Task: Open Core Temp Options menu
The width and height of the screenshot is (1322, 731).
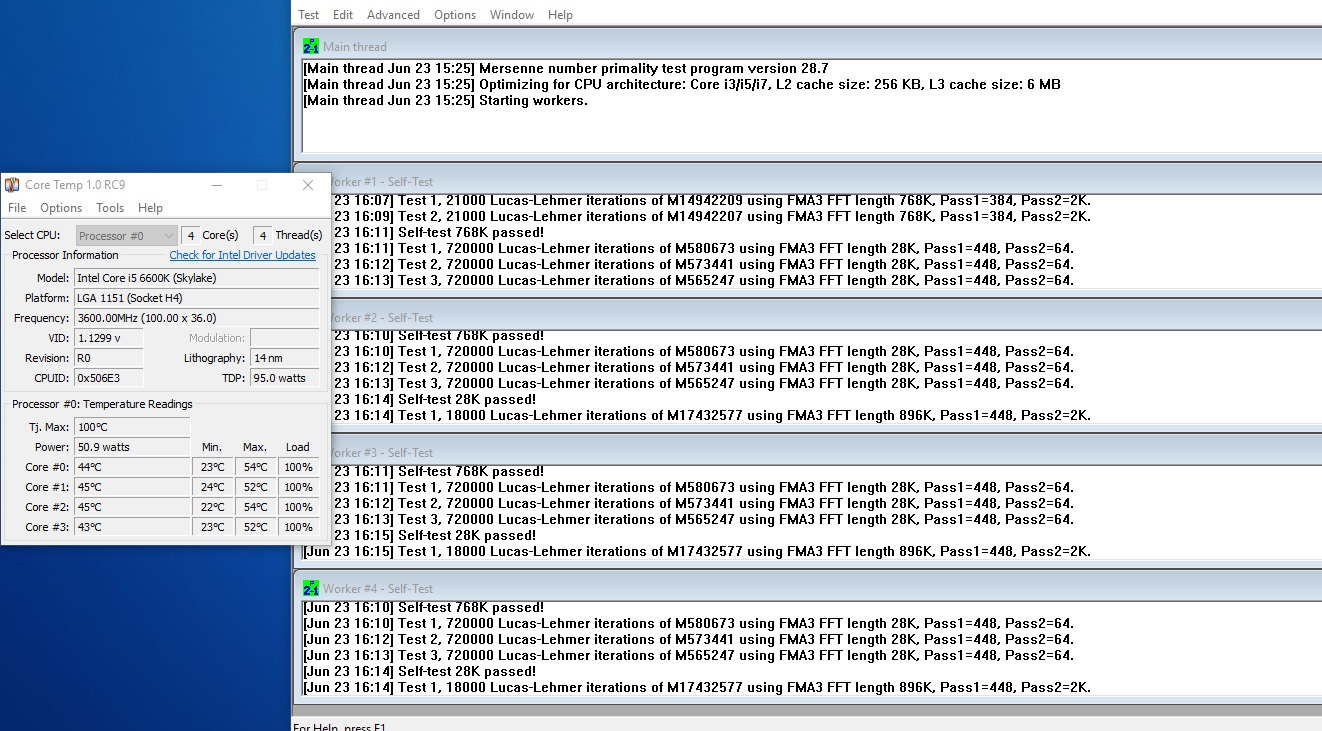Action: (61, 208)
